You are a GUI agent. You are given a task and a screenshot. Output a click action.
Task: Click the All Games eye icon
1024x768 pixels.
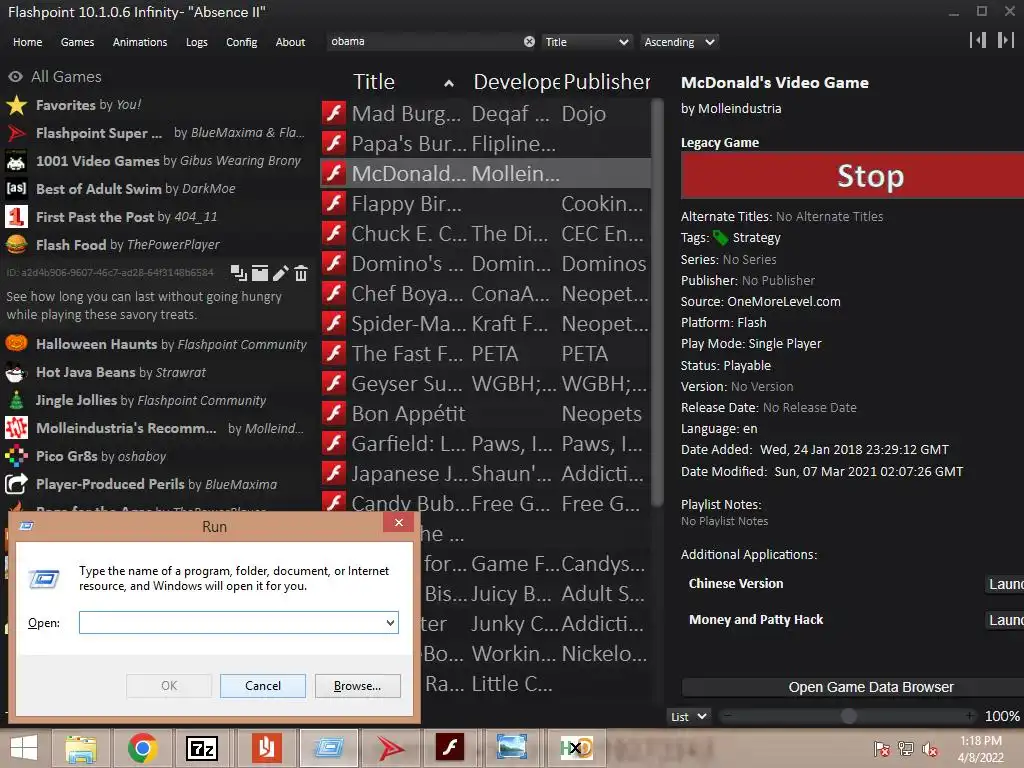tap(15, 76)
